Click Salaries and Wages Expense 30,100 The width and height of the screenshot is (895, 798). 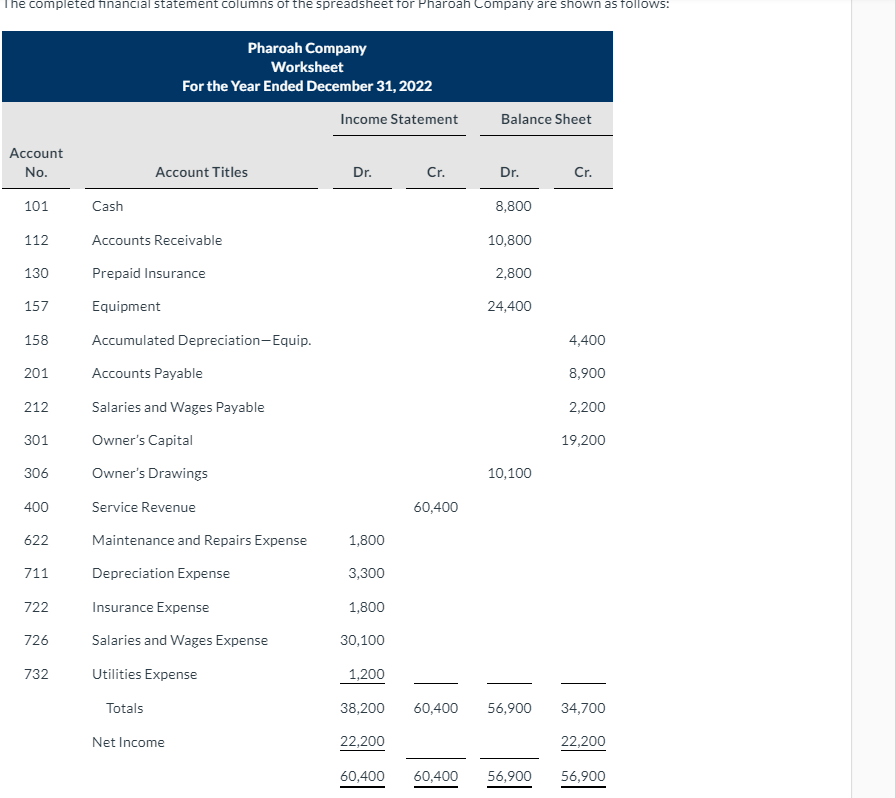tap(361, 640)
